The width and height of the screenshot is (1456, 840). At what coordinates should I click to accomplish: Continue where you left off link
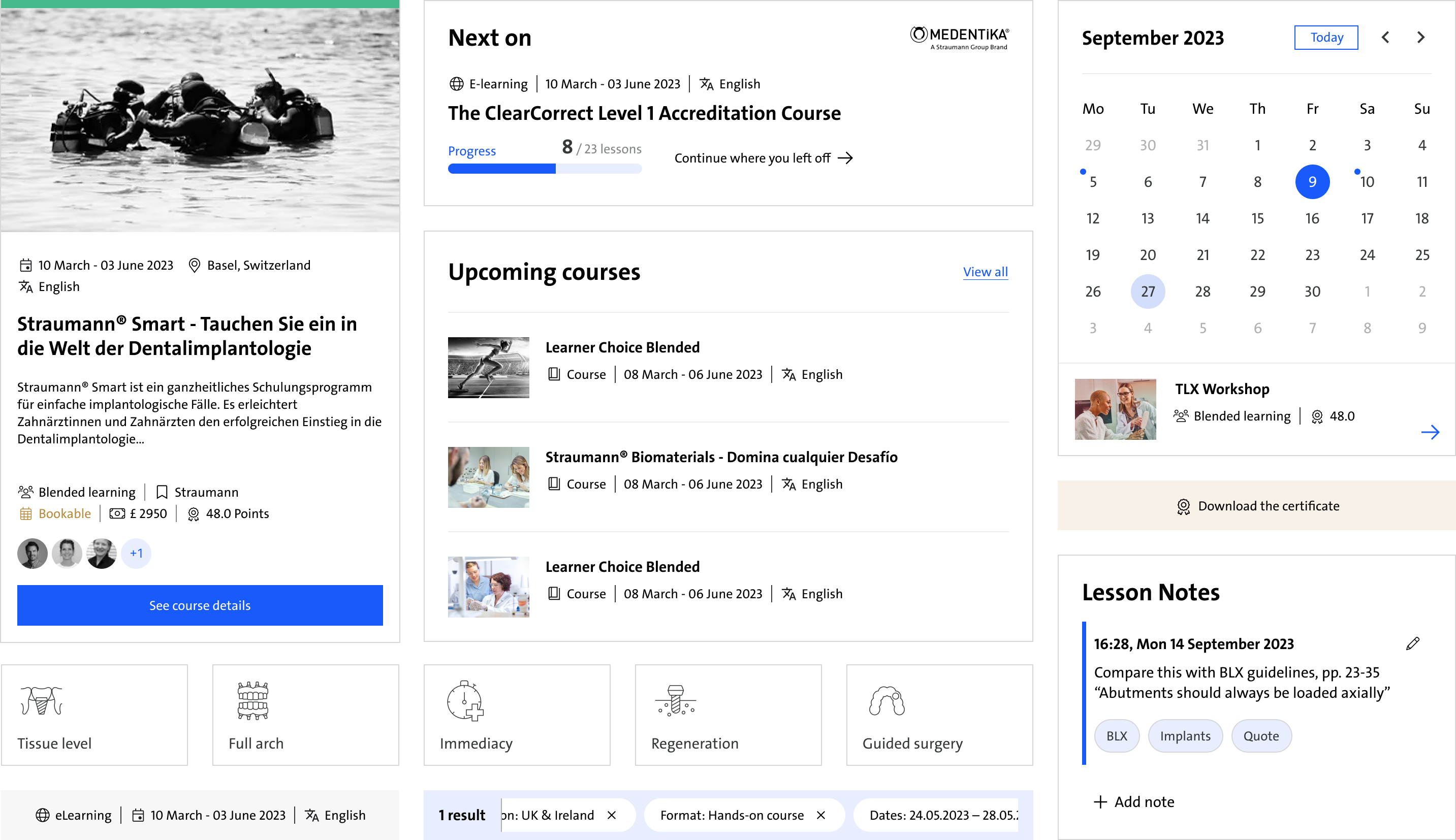coord(764,157)
